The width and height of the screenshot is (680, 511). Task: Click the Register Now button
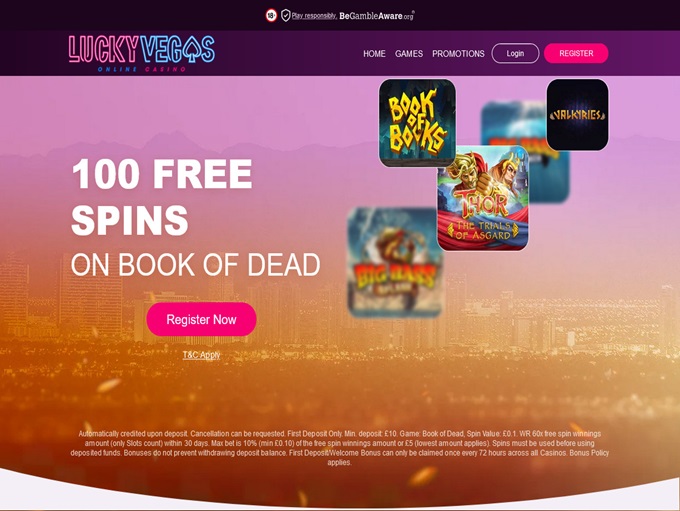pos(201,319)
